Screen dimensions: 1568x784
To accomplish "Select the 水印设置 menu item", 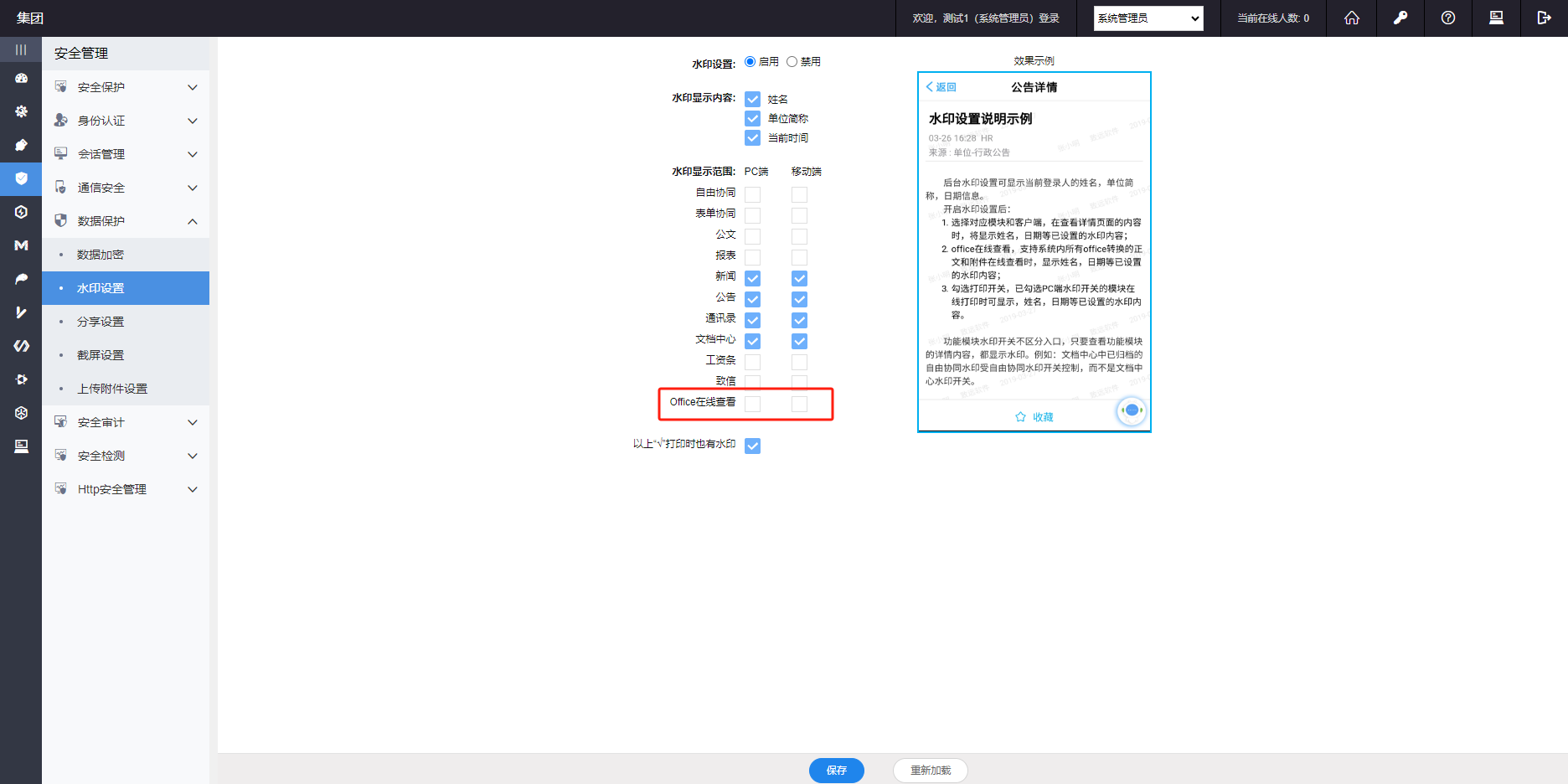I will (126, 288).
